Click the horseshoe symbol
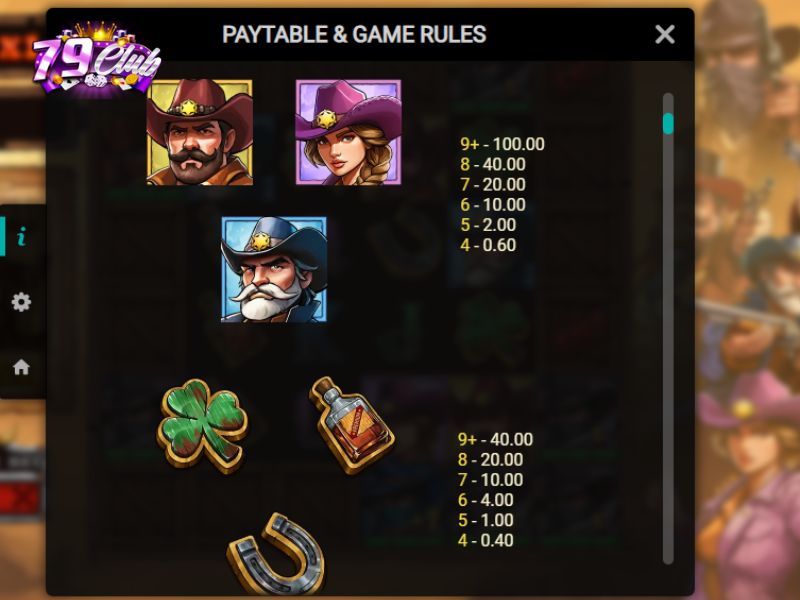Image resolution: width=800 pixels, height=600 pixels. [276, 554]
